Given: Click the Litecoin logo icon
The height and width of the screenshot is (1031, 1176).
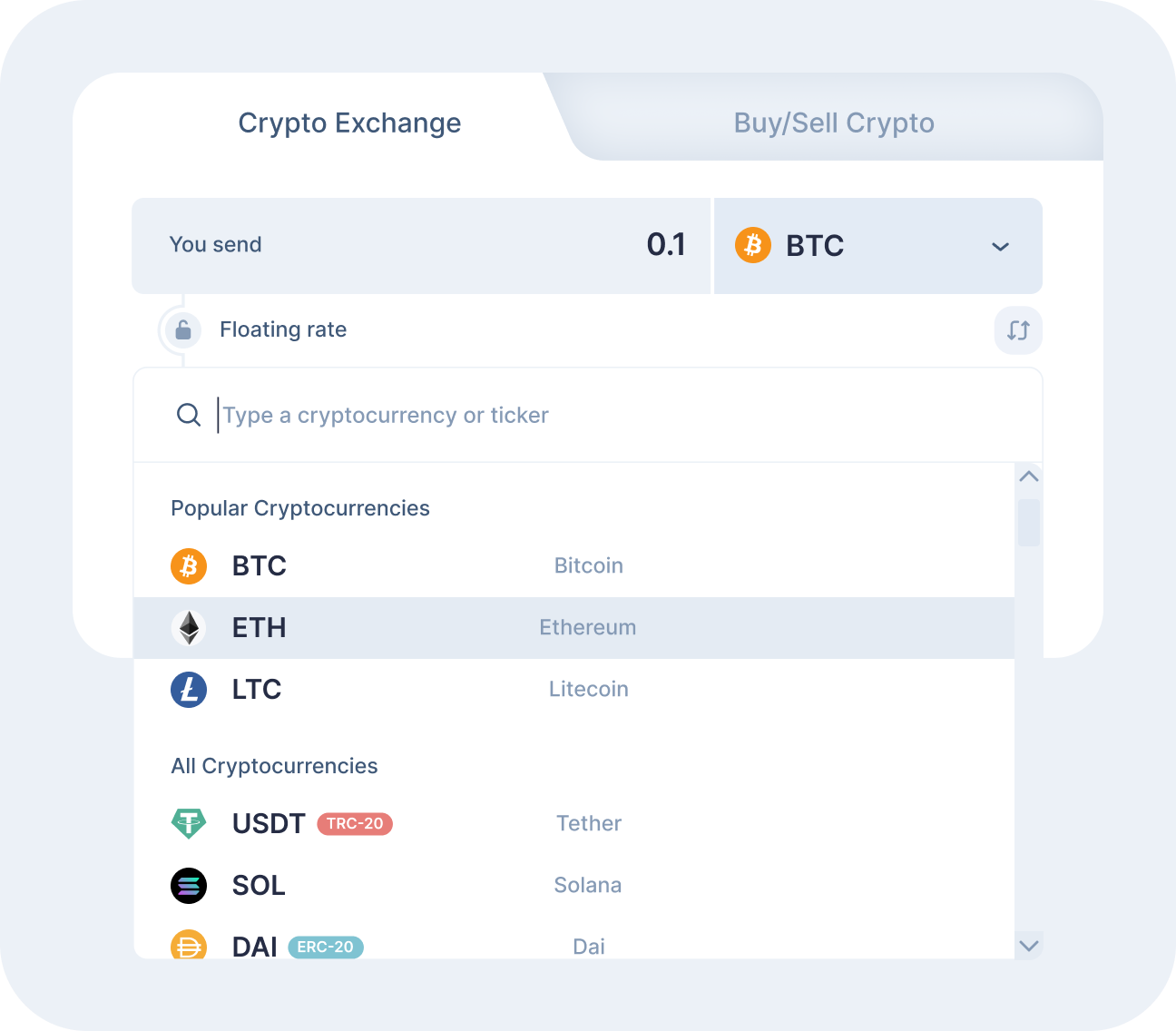Looking at the screenshot, I should (x=189, y=690).
